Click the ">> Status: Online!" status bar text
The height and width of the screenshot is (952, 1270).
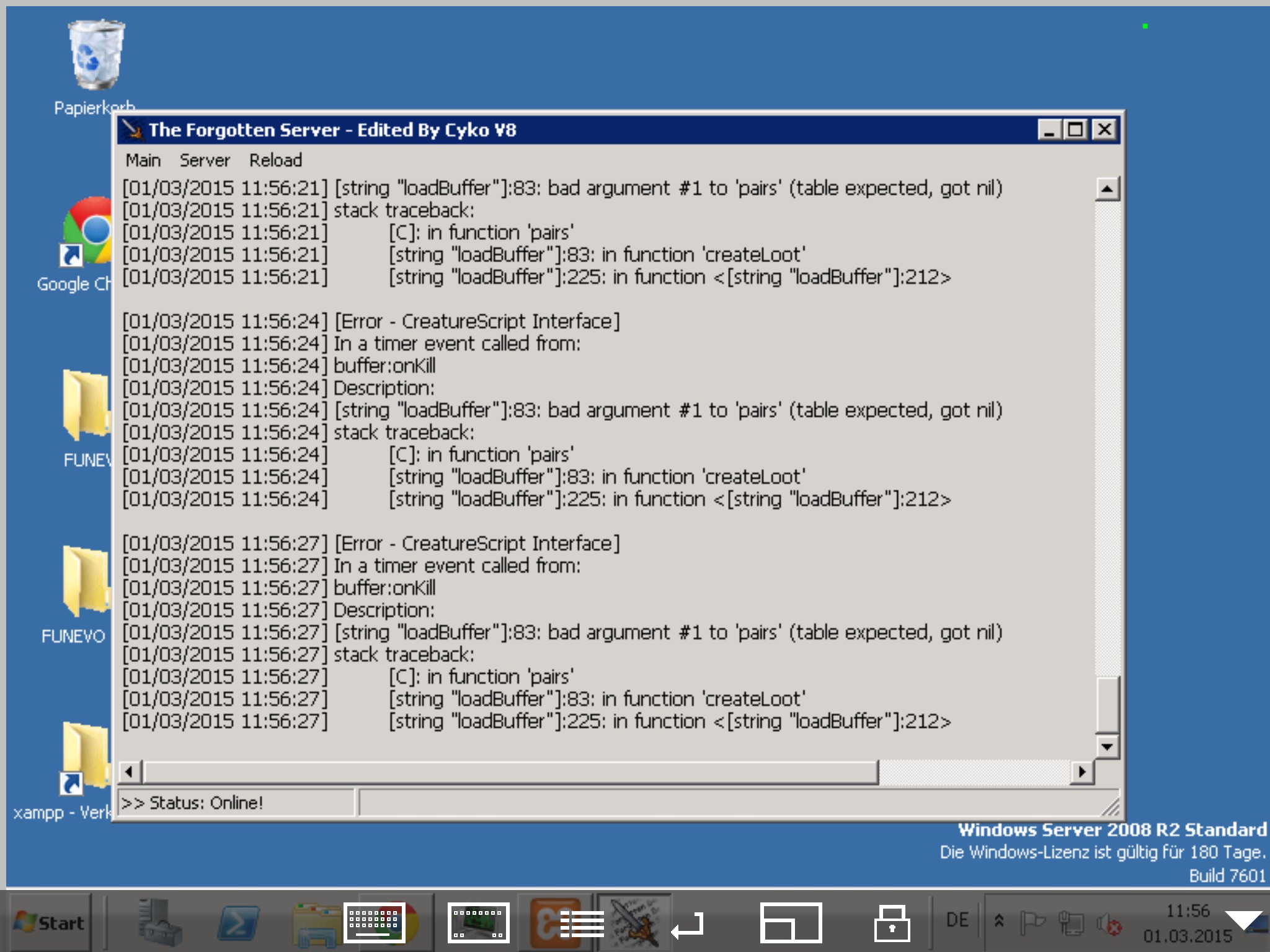coord(192,803)
